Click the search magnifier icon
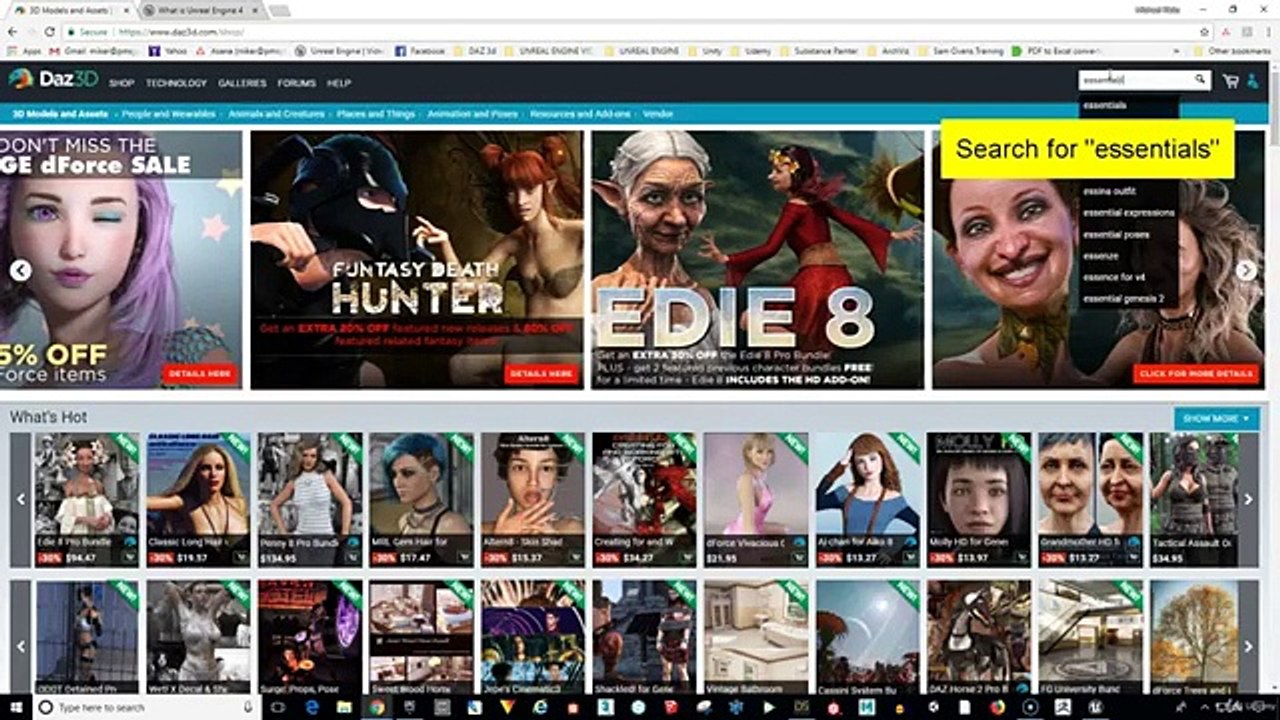The height and width of the screenshot is (720, 1280). point(1200,79)
